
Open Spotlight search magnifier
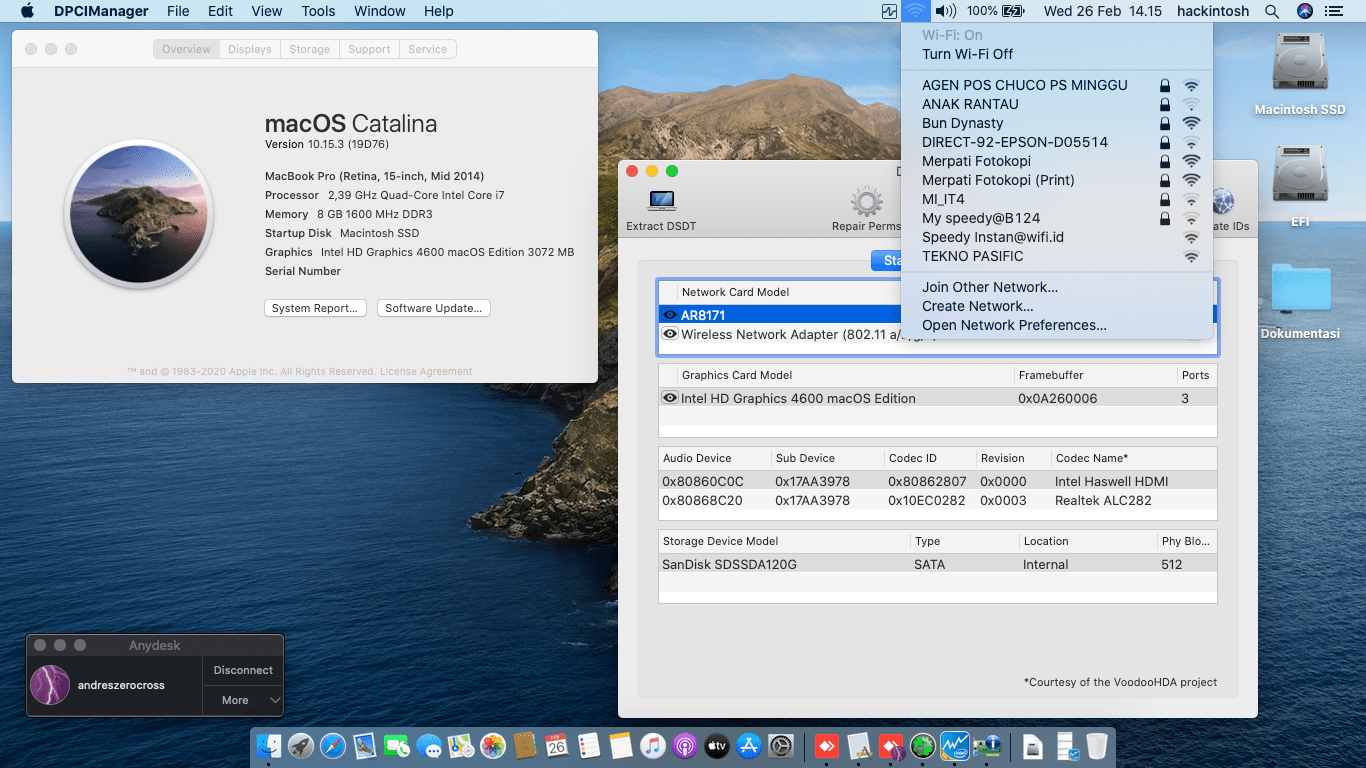1272,11
